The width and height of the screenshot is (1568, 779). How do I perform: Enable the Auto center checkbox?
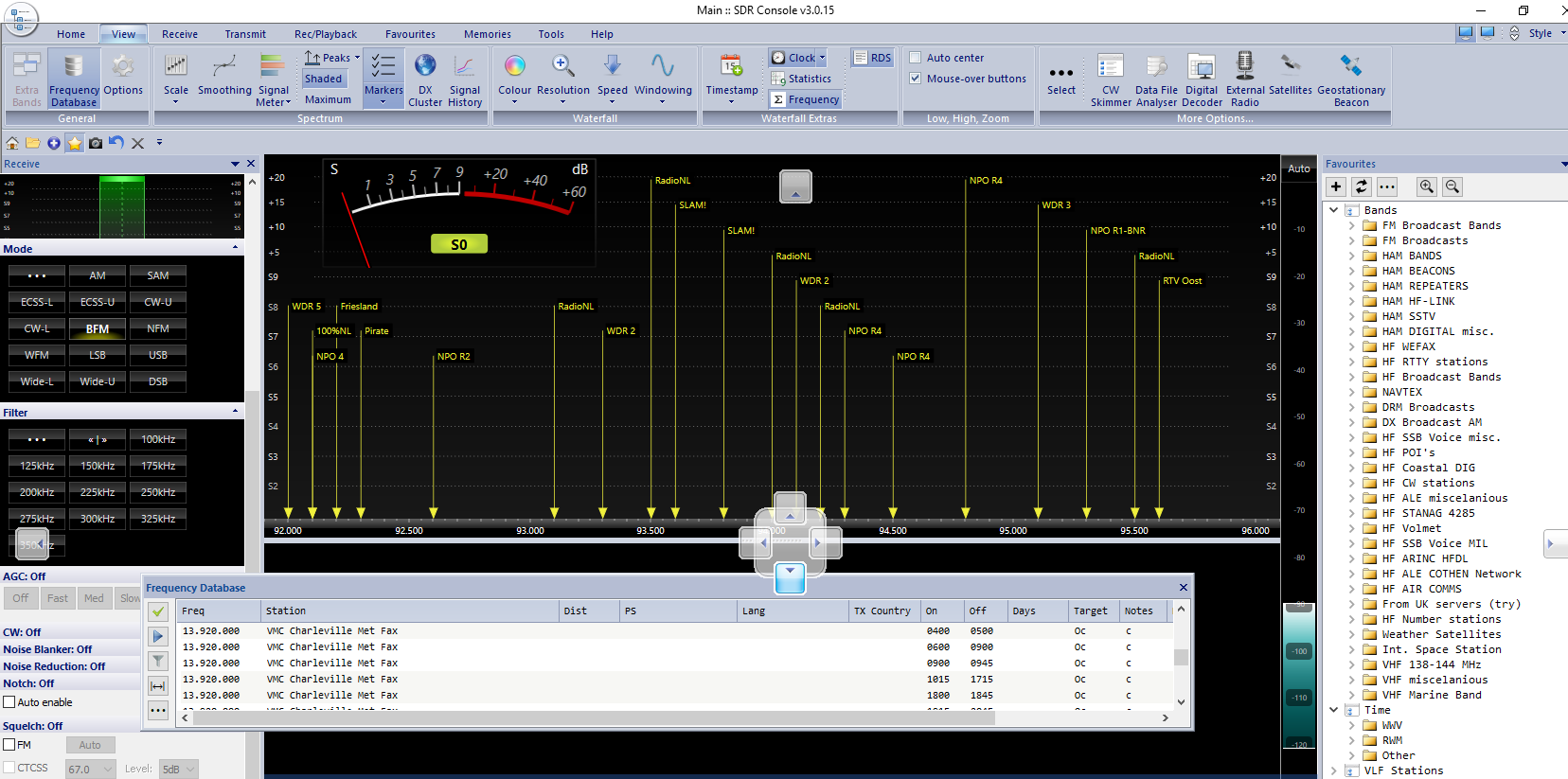pos(916,58)
